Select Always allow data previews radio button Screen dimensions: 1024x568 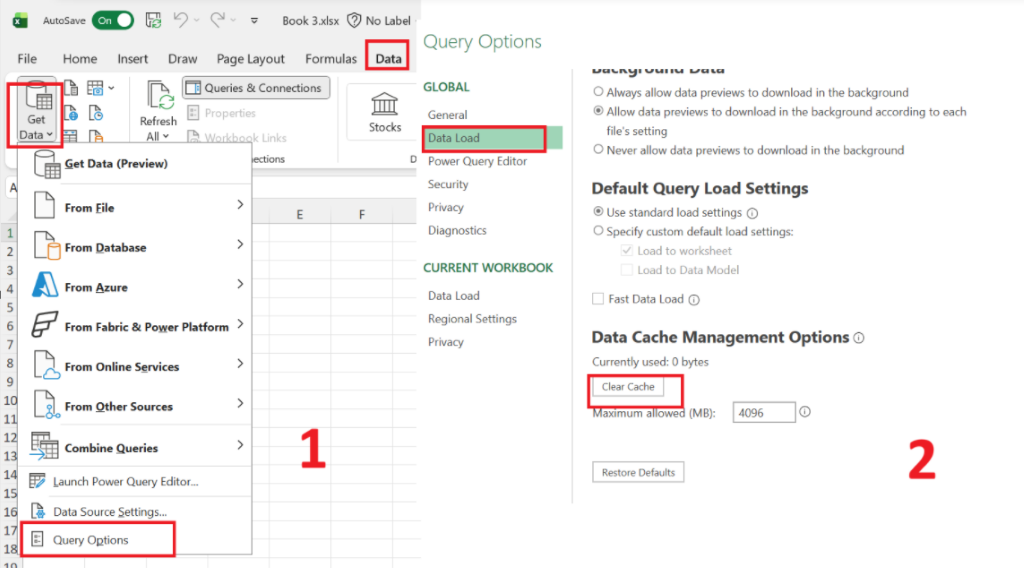598,92
